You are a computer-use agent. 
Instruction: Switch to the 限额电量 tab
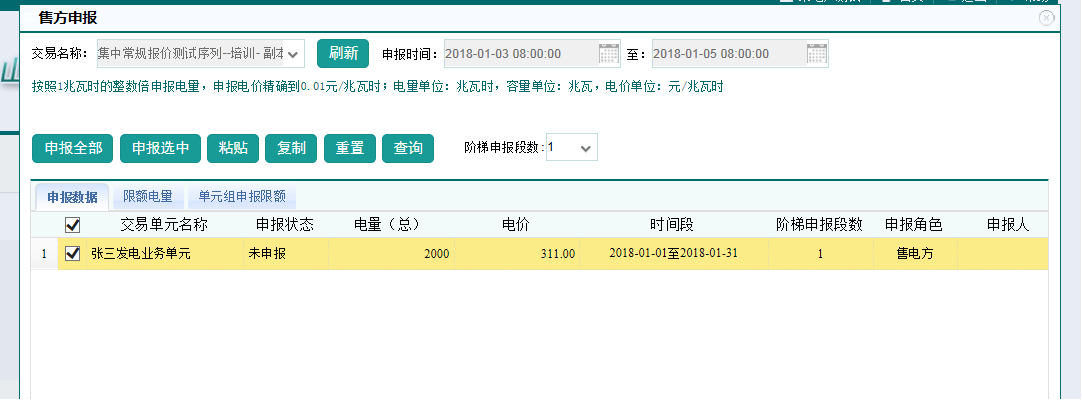pyautogui.click(x=148, y=197)
